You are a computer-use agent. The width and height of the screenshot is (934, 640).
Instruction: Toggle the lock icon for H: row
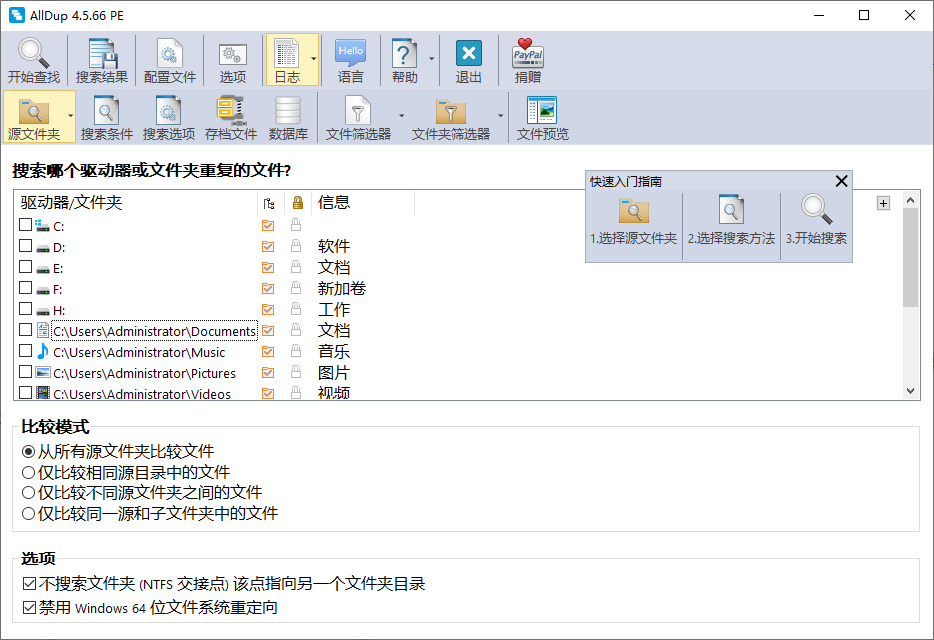point(295,309)
